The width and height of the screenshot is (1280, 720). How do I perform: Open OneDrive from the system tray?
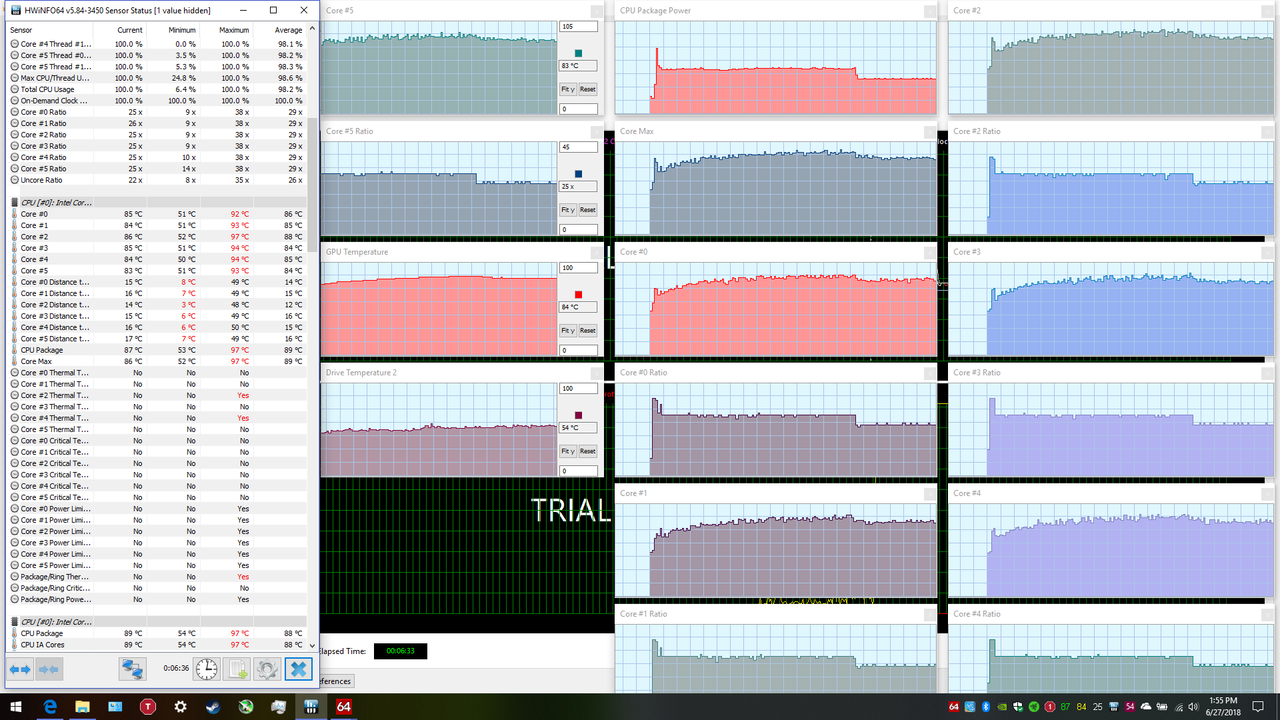[1144, 707]
